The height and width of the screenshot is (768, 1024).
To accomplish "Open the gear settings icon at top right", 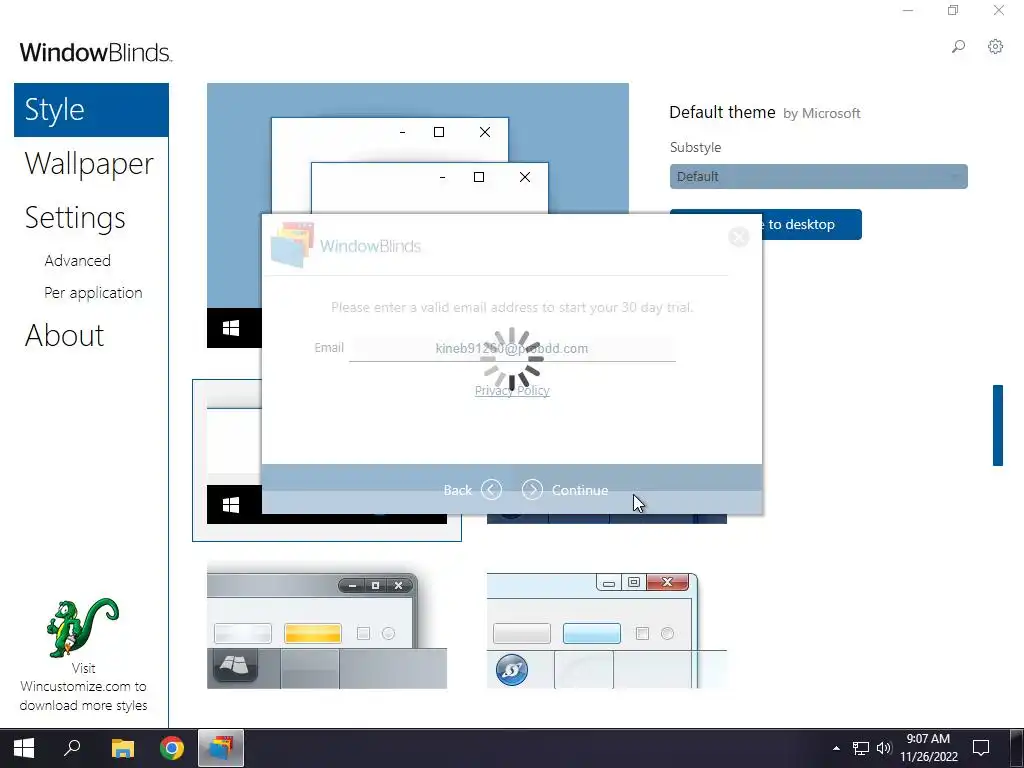I will [x=995, y=46].
